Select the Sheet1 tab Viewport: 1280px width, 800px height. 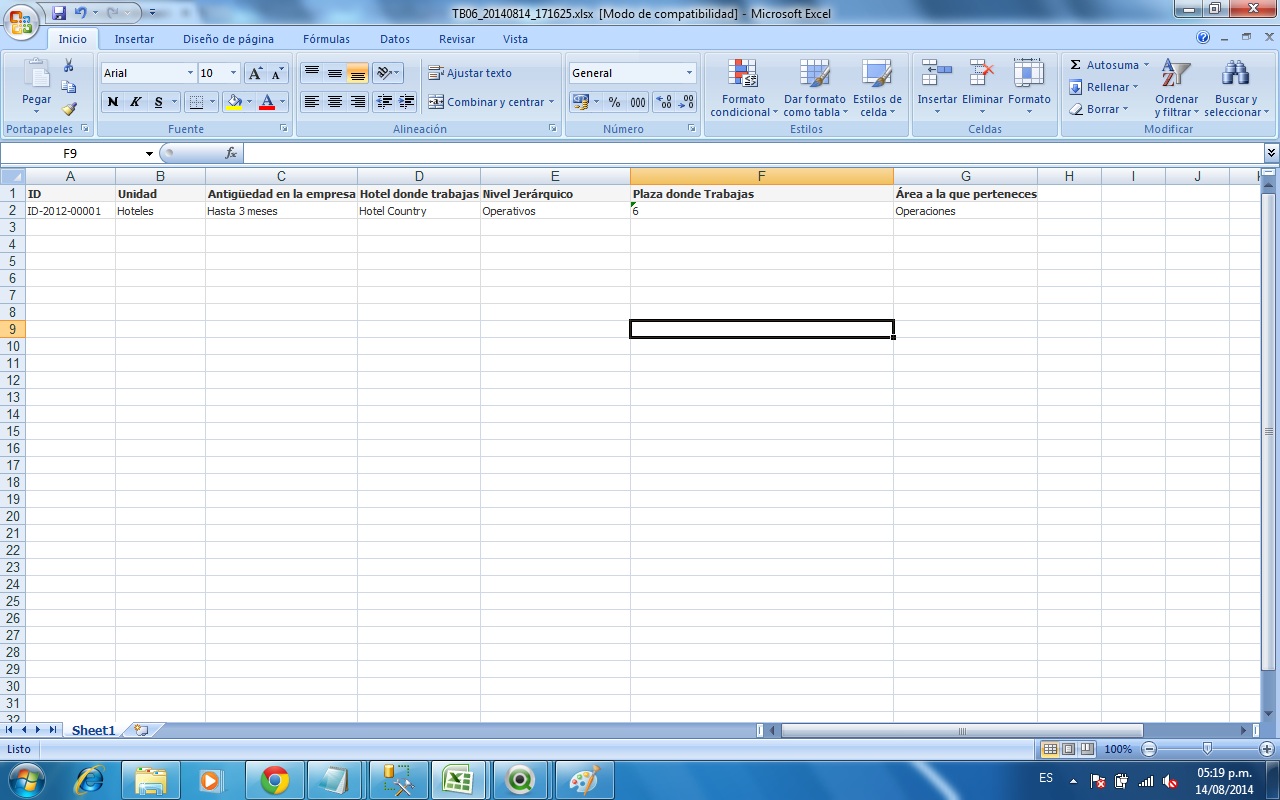(93, 731)
